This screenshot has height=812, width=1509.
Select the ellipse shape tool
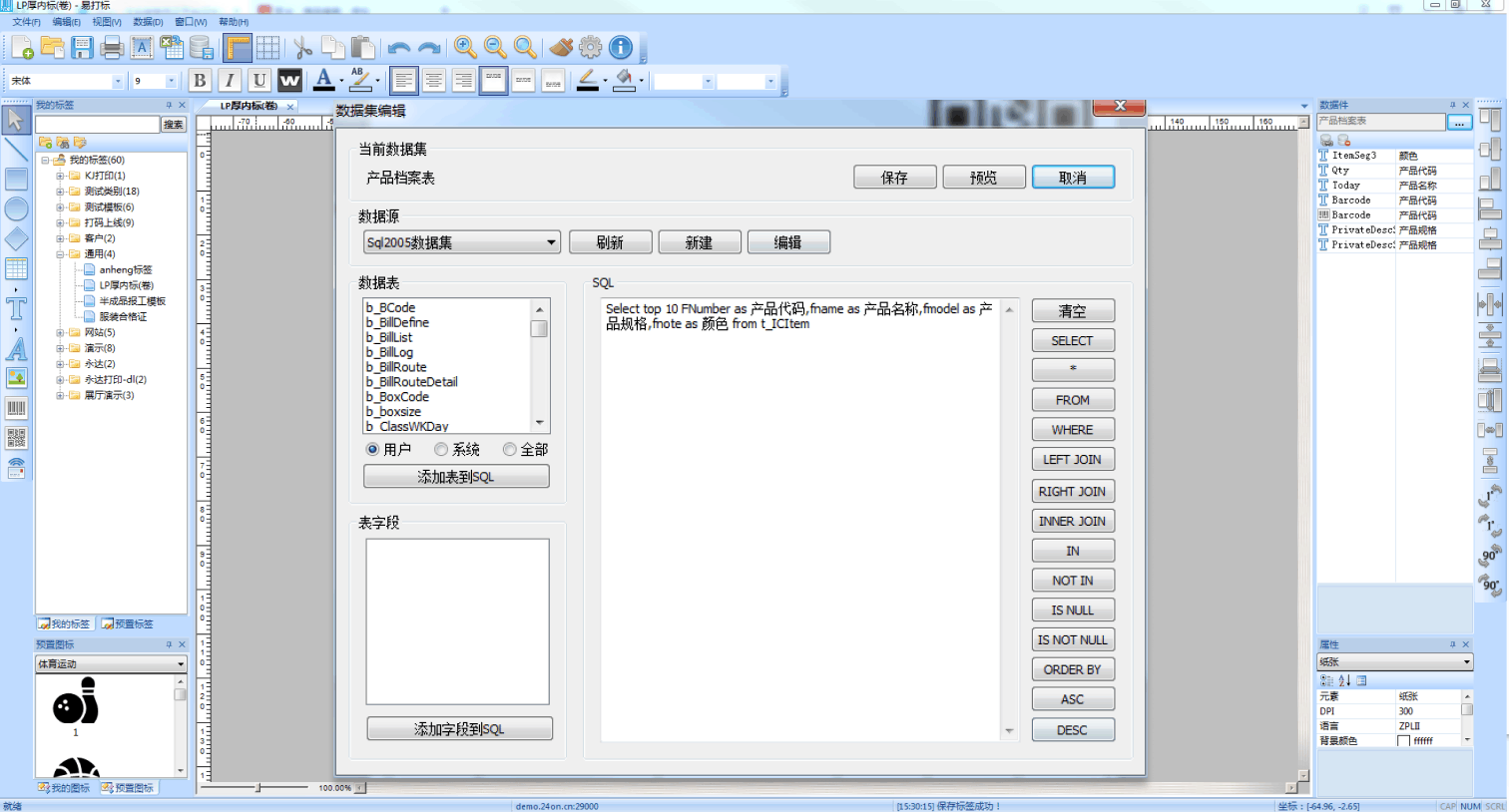[x=16, y=208]
